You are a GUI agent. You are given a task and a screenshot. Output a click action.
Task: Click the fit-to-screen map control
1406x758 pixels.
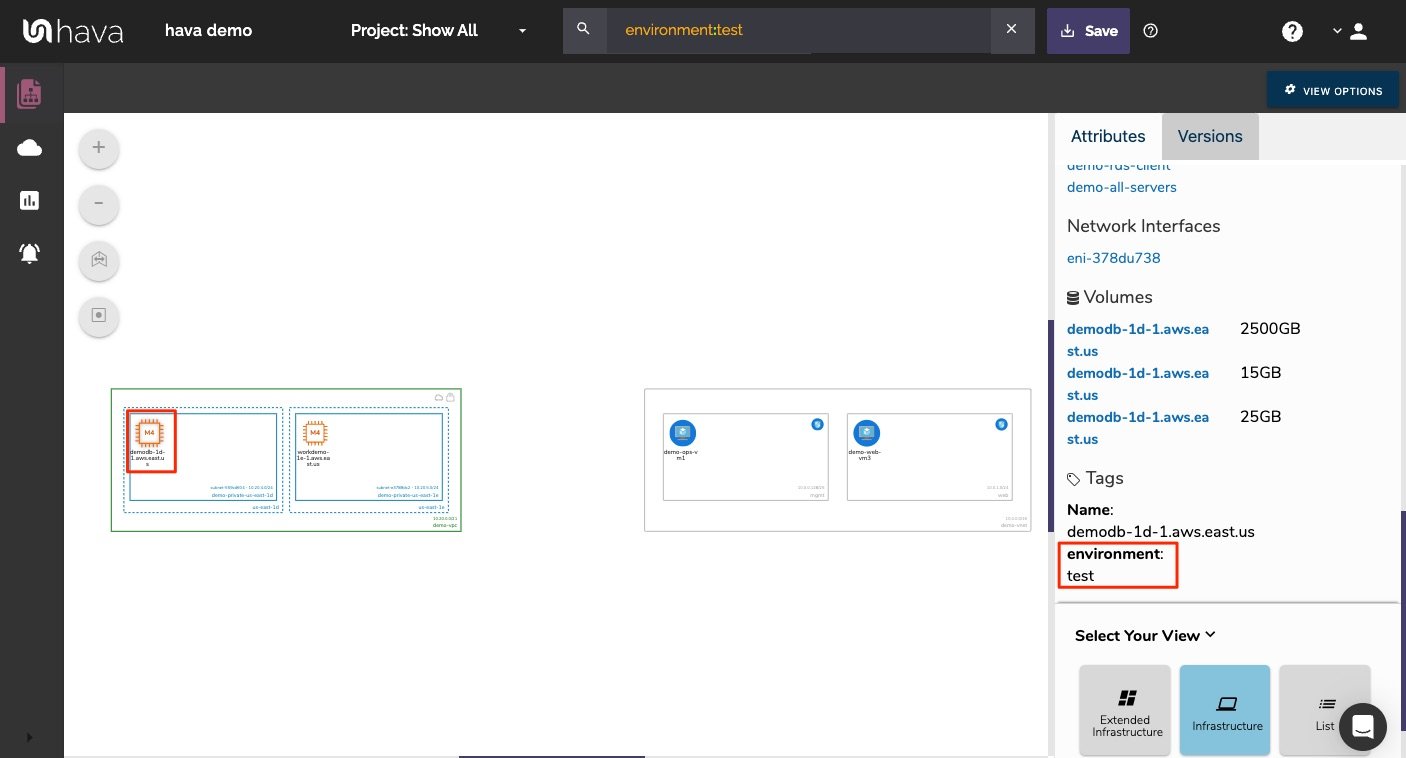coord(99,259)
